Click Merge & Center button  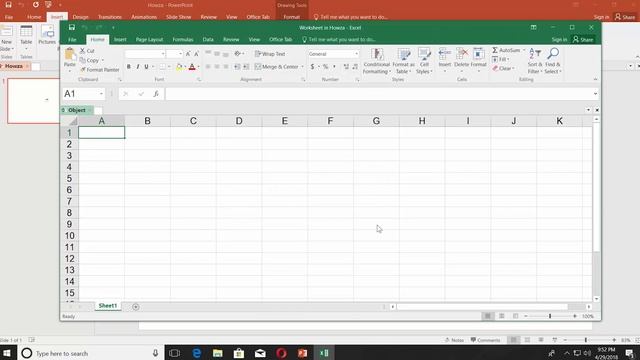coord(277,67)
